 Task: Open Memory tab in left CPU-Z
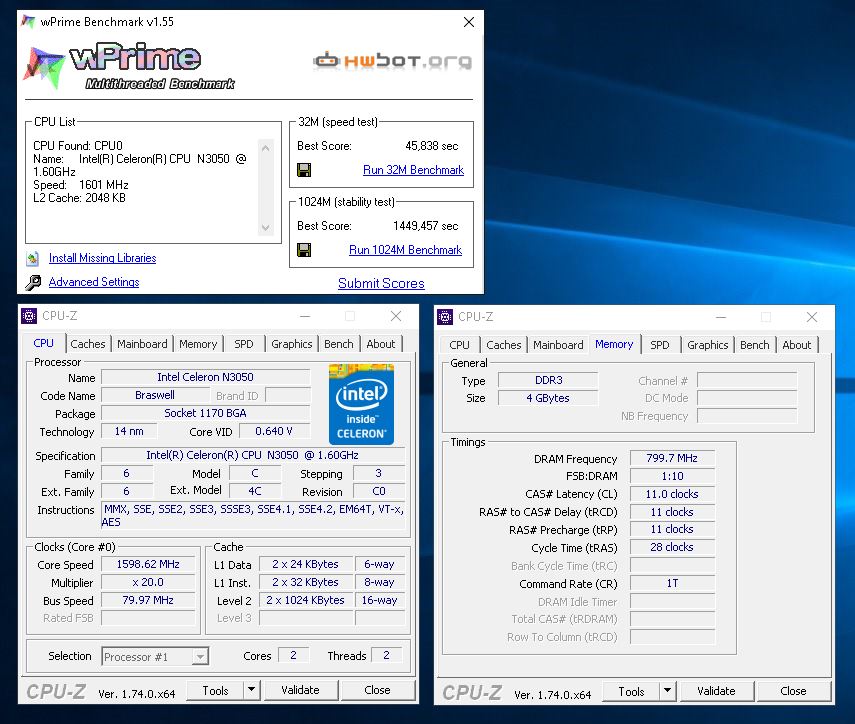click(x=198, y=344)
